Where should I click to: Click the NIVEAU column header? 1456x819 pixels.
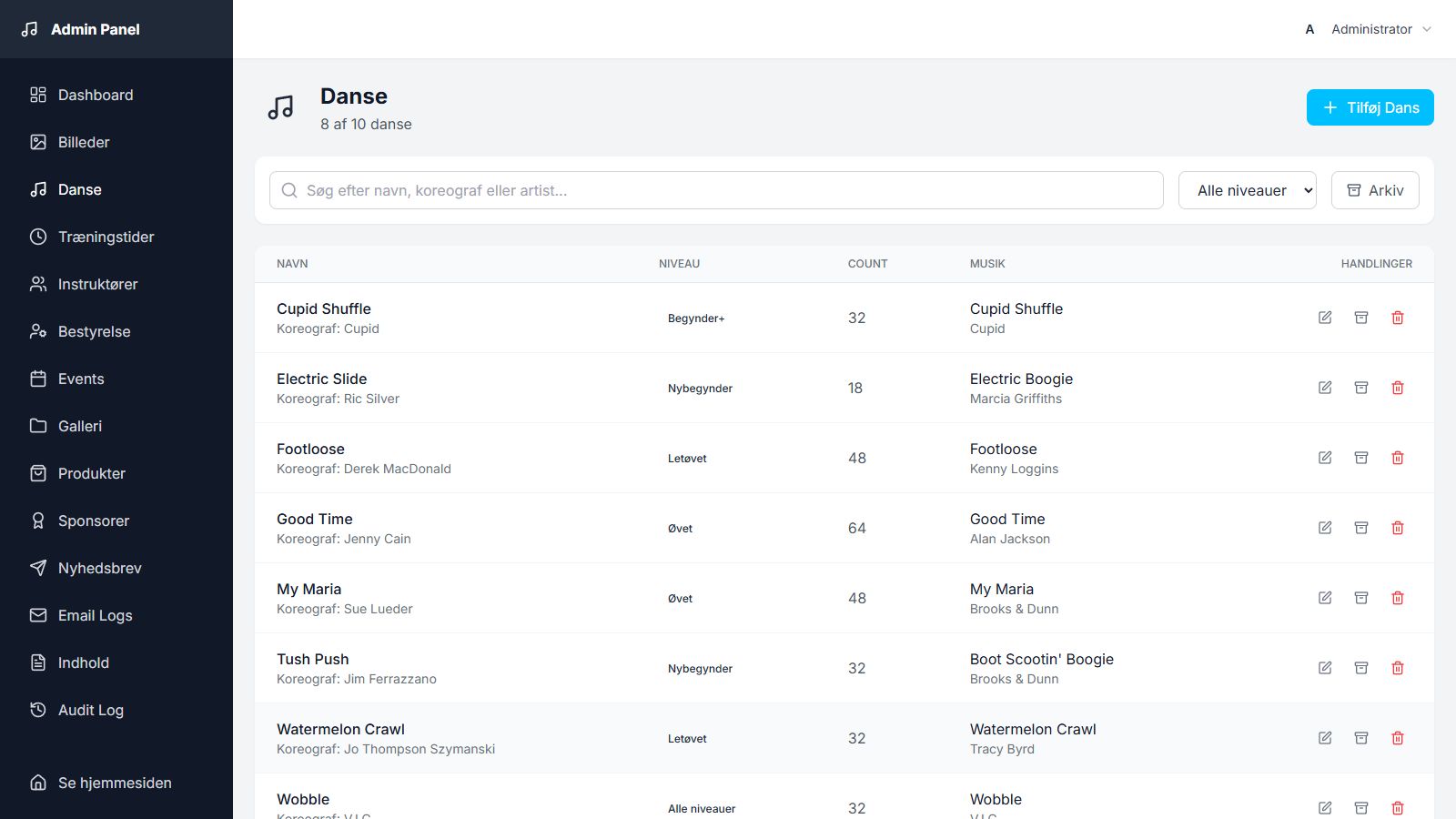click(x=679, y=264)
